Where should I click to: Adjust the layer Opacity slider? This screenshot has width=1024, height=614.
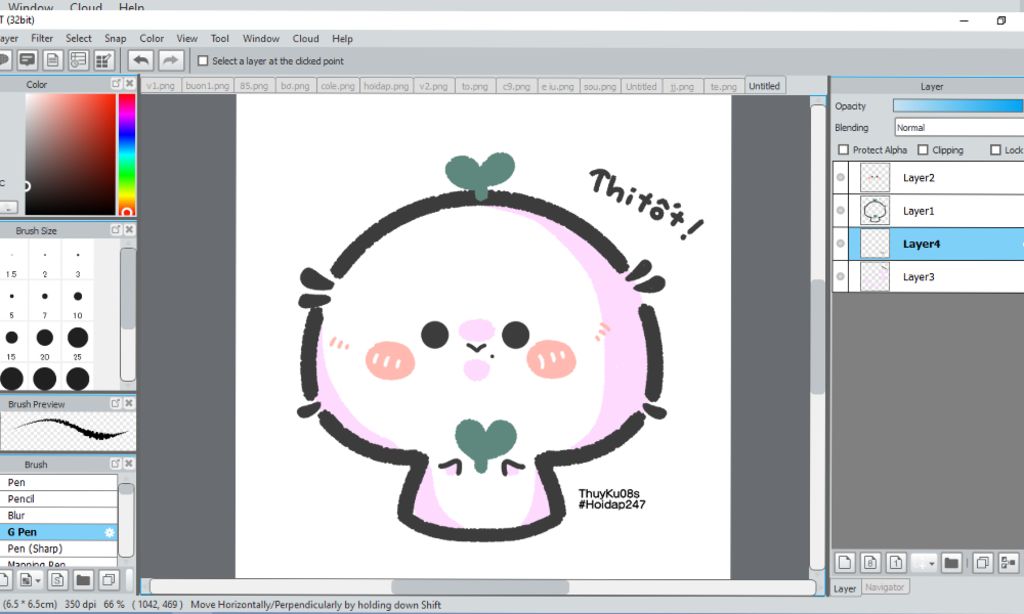tap(958, 105)
